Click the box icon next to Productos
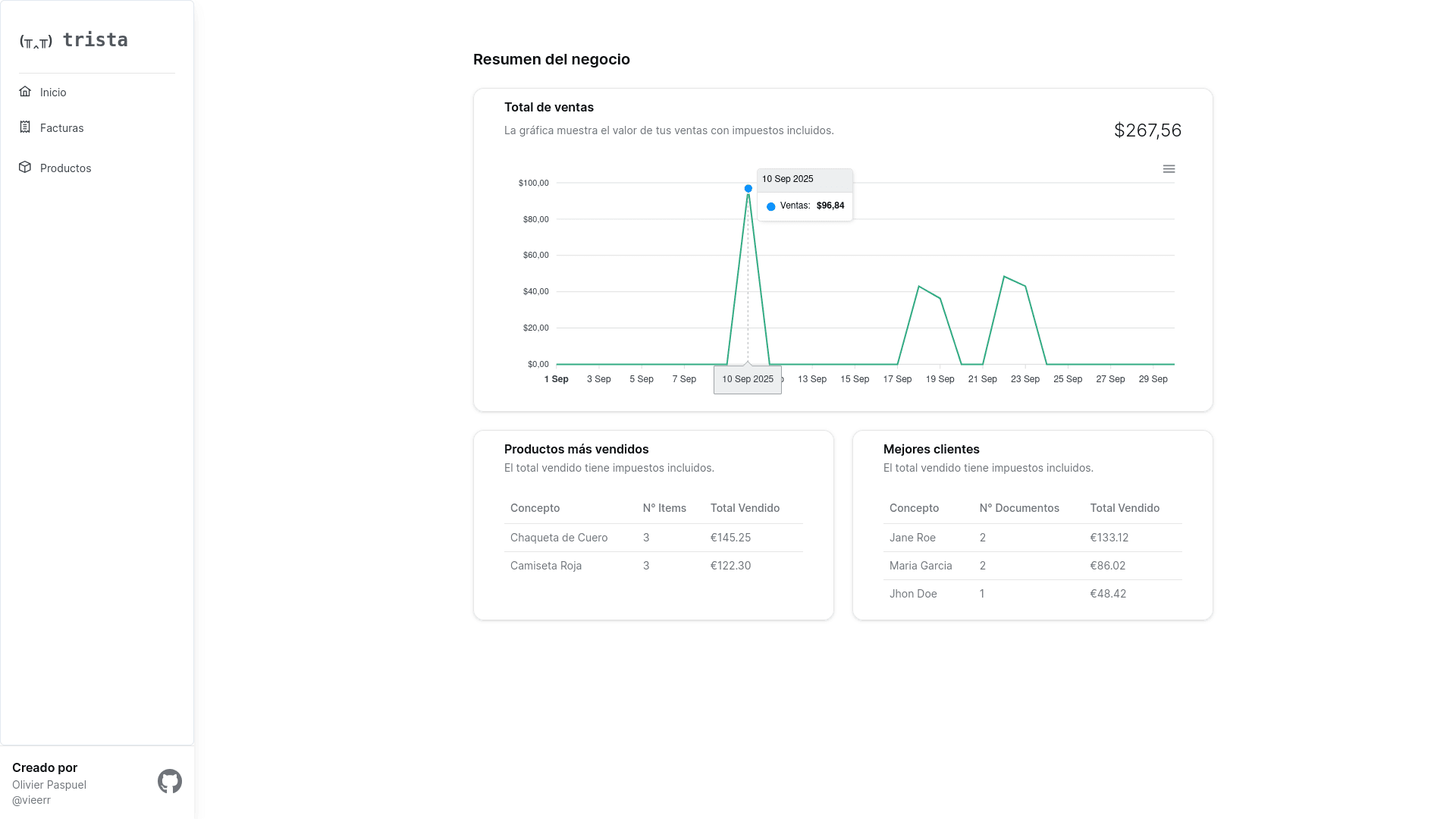Screen dimensions: 1456x819 (25, 168)
